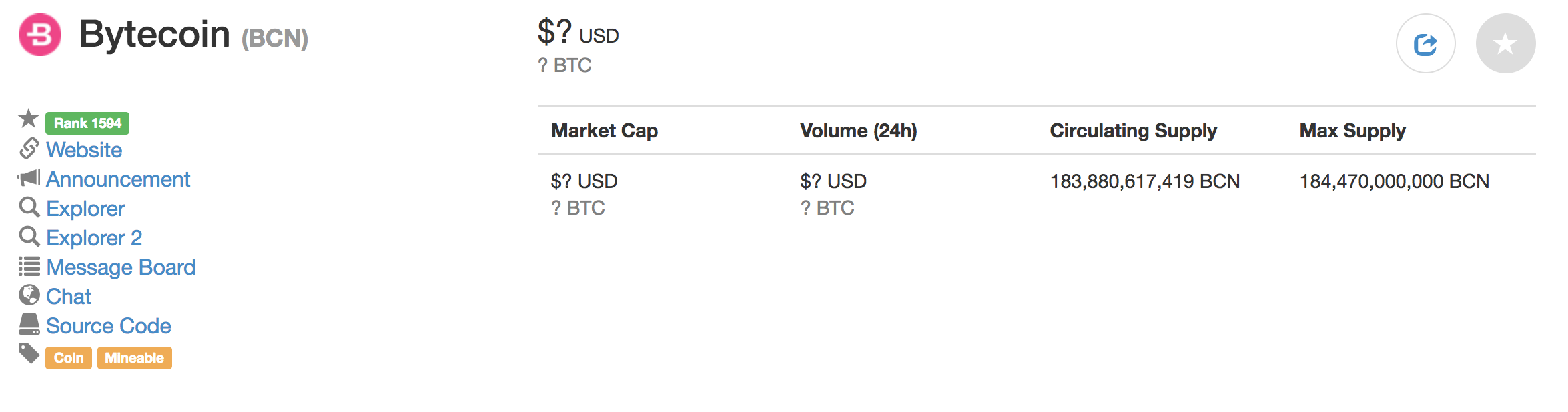Click the magnifier icon beside Explorer 2
This screenshot has width=1568, height=412.
click(x=29, y=237)
